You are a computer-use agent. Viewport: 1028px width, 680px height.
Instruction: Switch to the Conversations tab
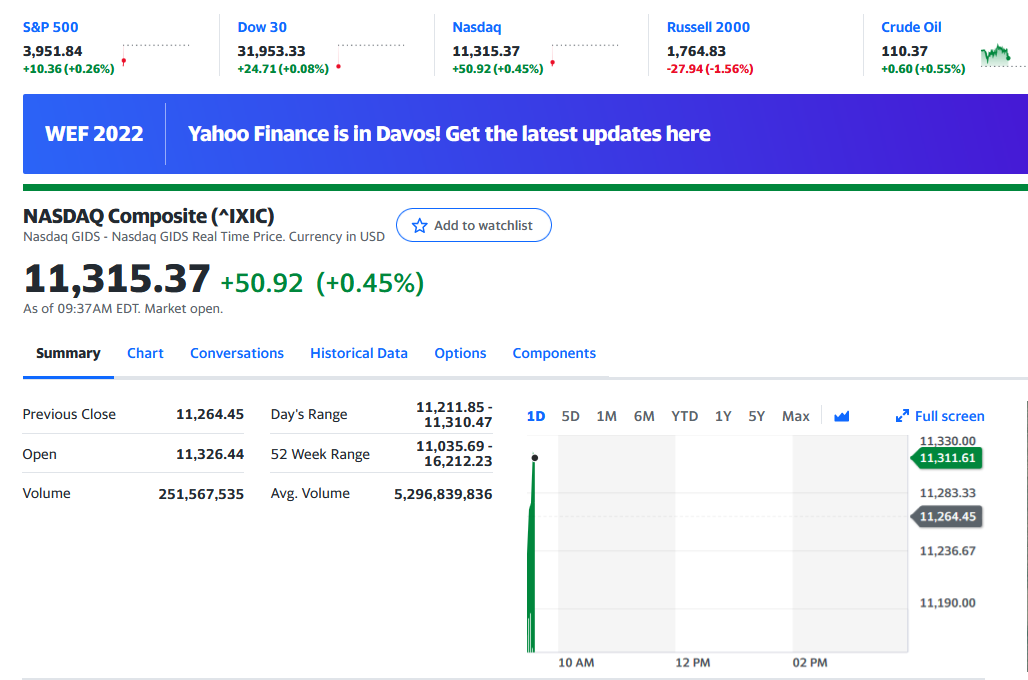[237, 353]
